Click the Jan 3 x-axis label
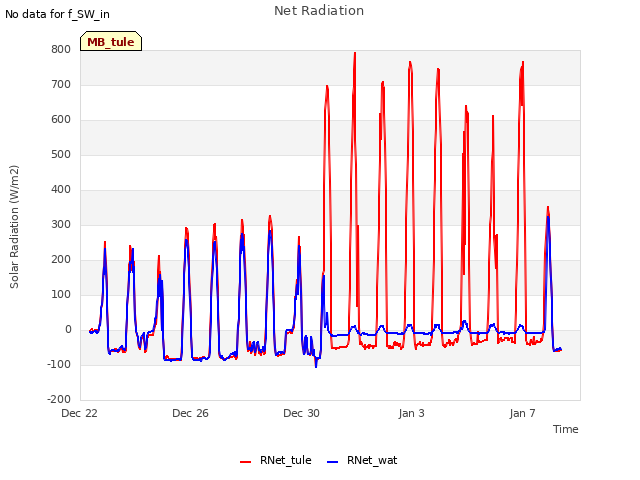Viewport: 640px width, 480px height. (x=411, y=413)
